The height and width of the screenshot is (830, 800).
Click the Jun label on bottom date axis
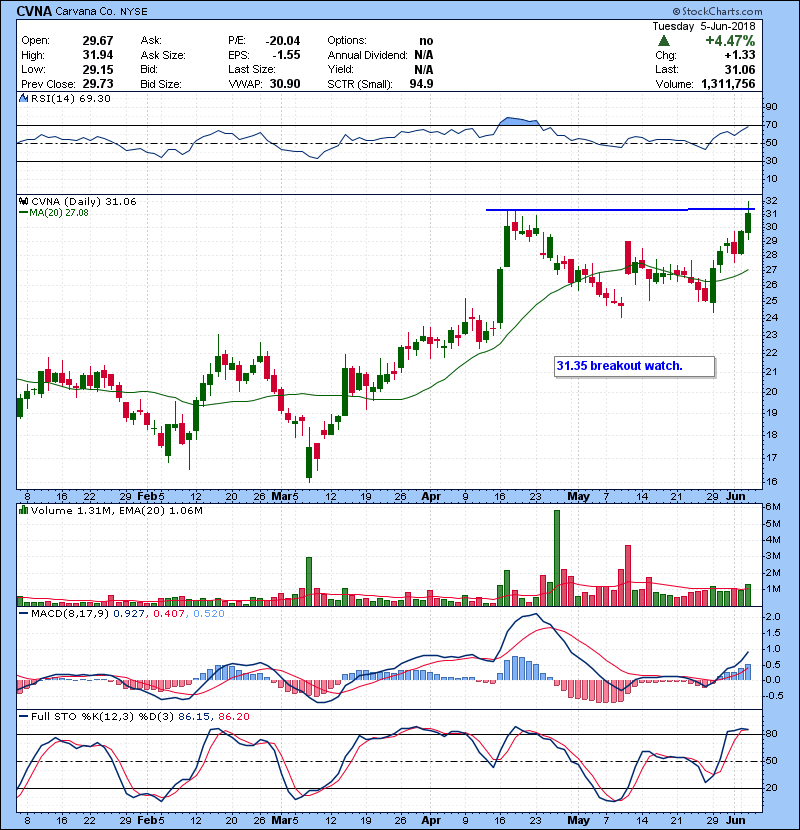735,820
